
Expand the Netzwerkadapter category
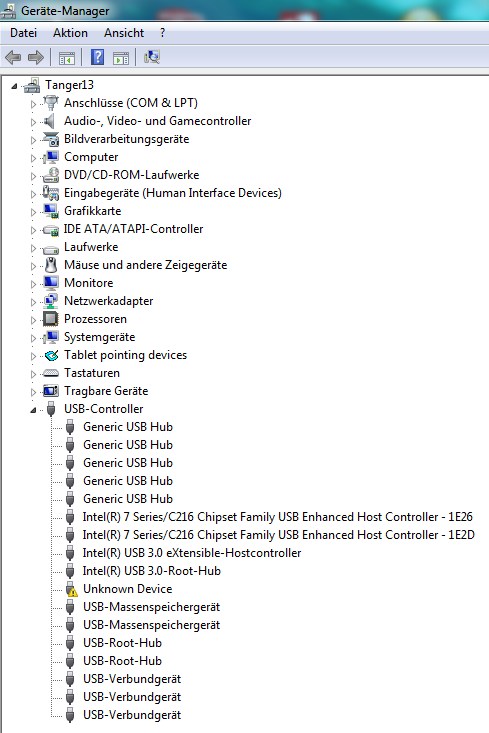tap(33, 302)
